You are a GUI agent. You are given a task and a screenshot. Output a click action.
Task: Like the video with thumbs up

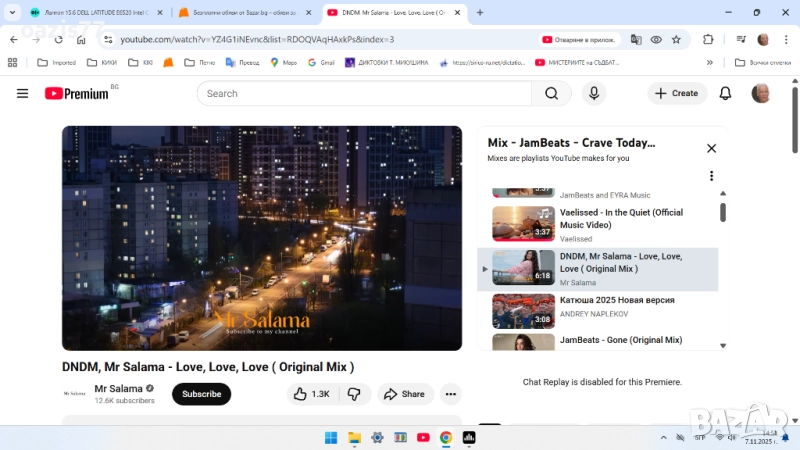tap(310, 394)
